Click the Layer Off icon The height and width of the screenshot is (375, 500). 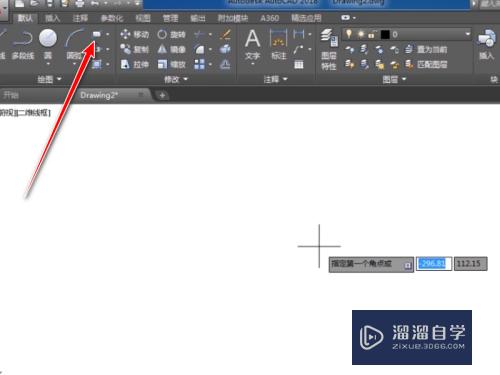pos(350,50)
